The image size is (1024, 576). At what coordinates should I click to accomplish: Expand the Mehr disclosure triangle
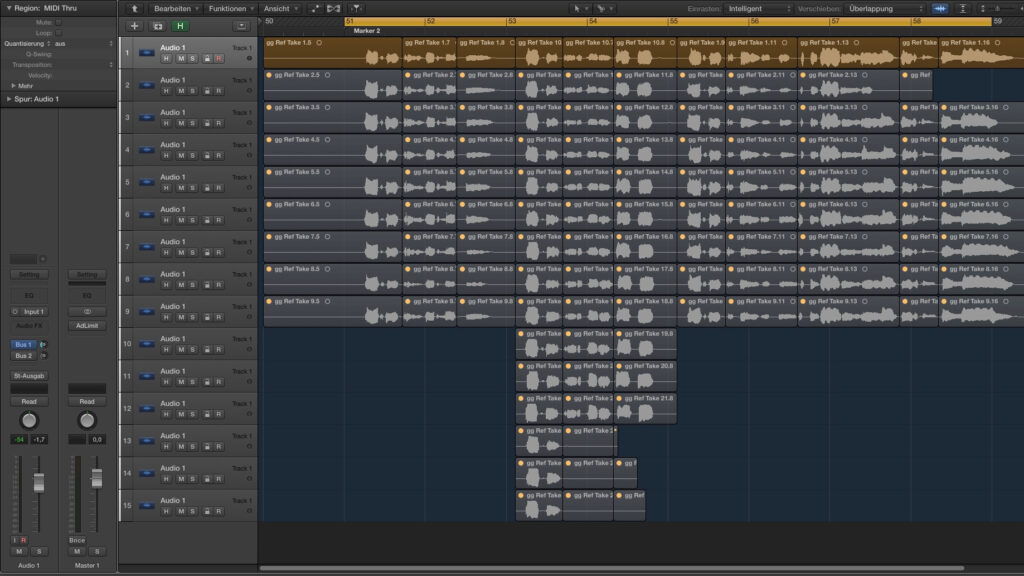pyautogui.click(x=13, y=86)
